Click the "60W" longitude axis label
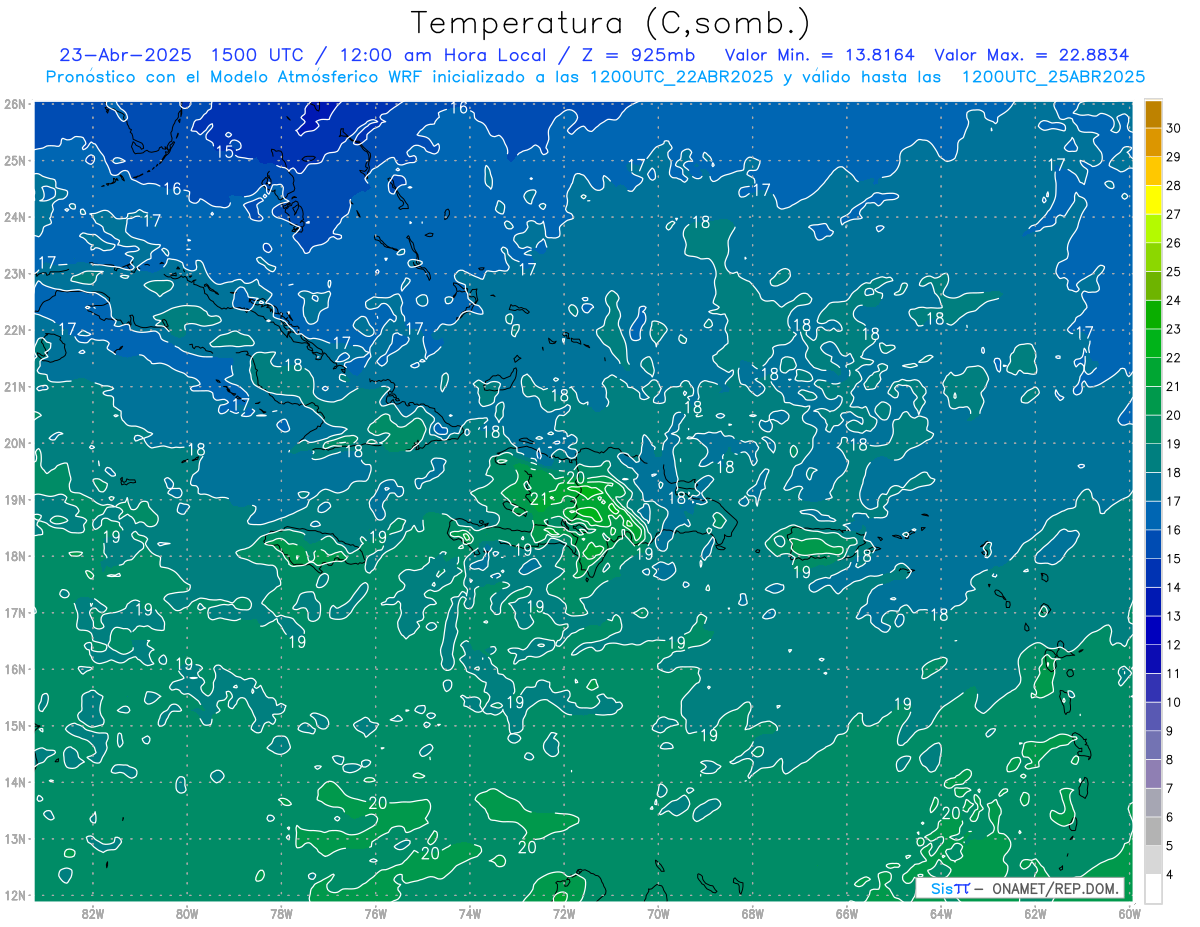This screenshot has width=1200, height=927. click(1128, 913)
